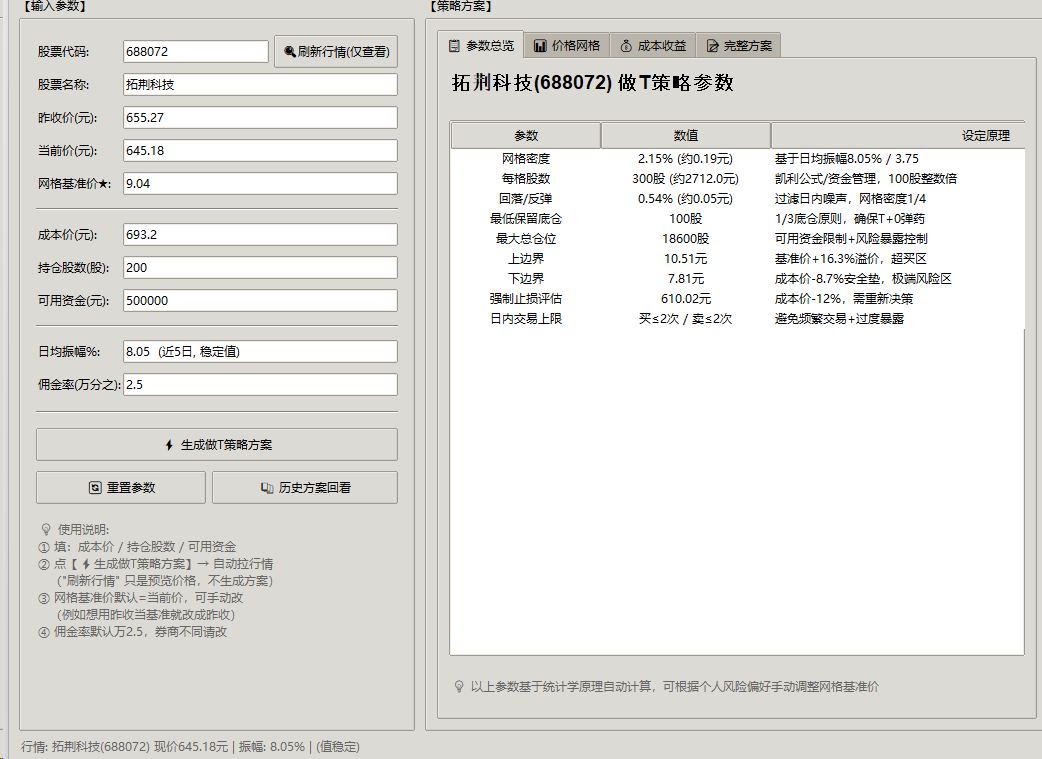The image size is (1042, 759).
Task: Click the lightbulb icon beside 使用说明
Action: 46,530
